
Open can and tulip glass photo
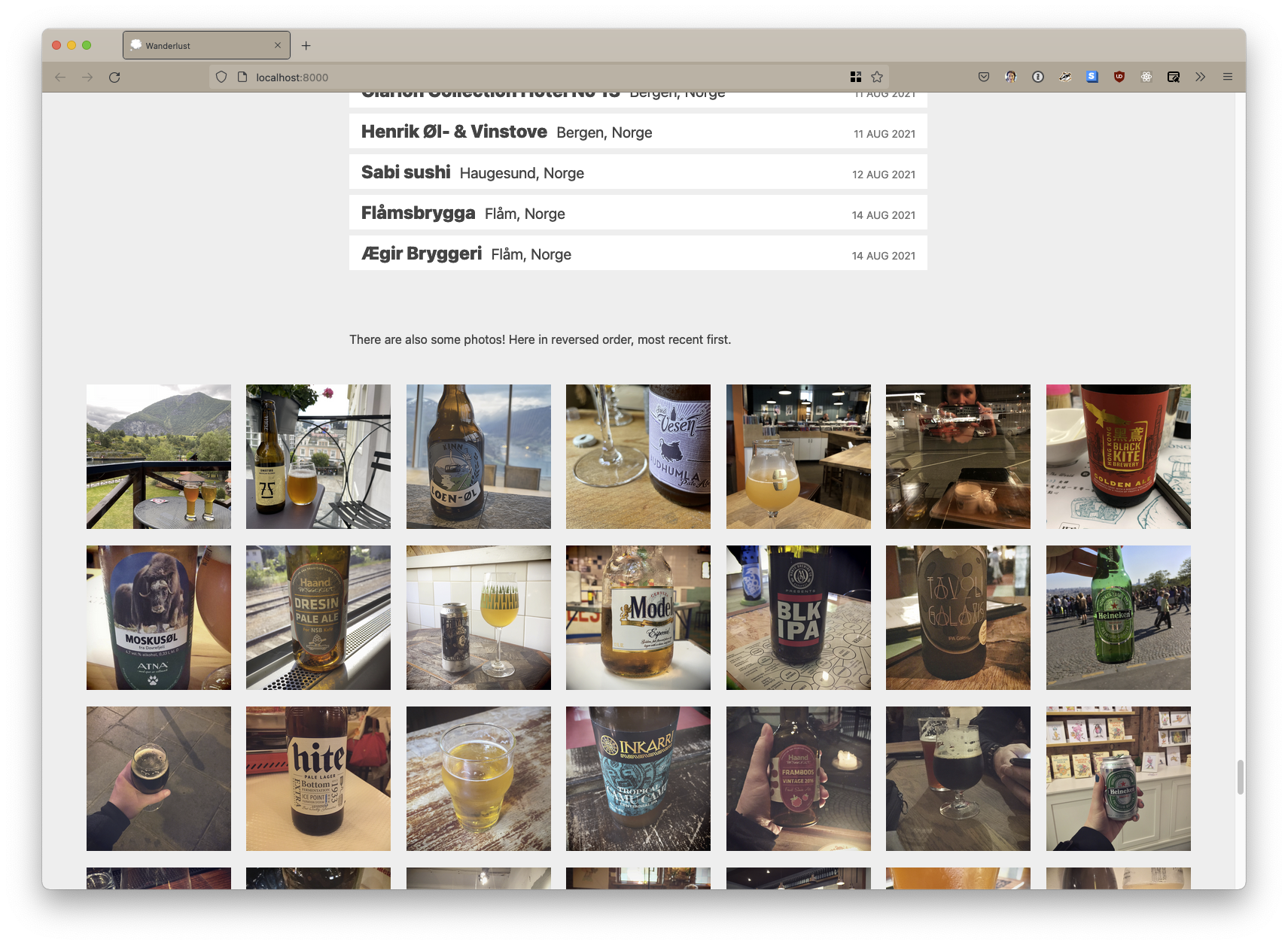(x=479, y=618)
